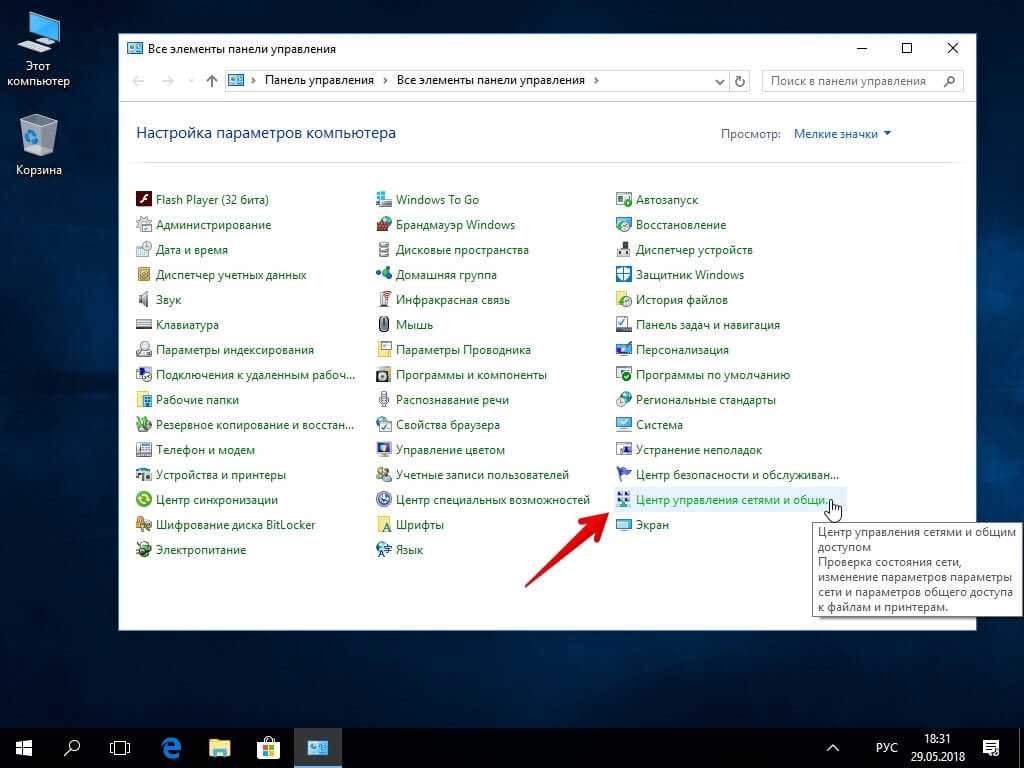
Task: Expand chevron after Панель управления in breadcrumb
Action: 386,81
